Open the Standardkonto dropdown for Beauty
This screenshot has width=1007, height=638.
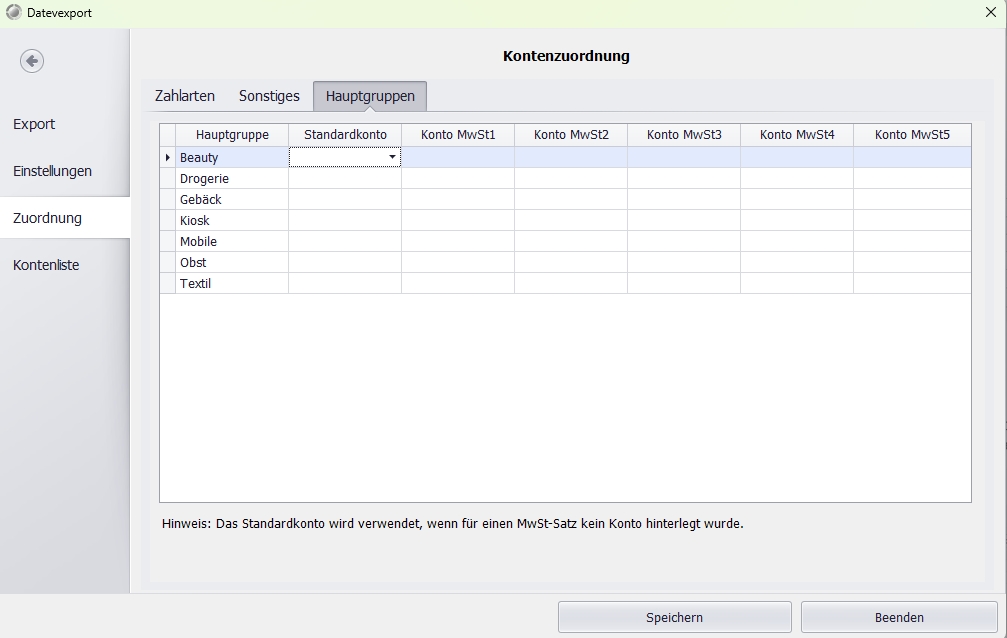point(392,157)
